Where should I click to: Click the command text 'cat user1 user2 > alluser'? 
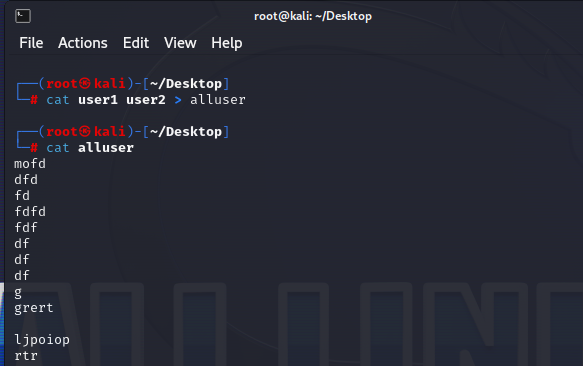click(x=146, y=100)
